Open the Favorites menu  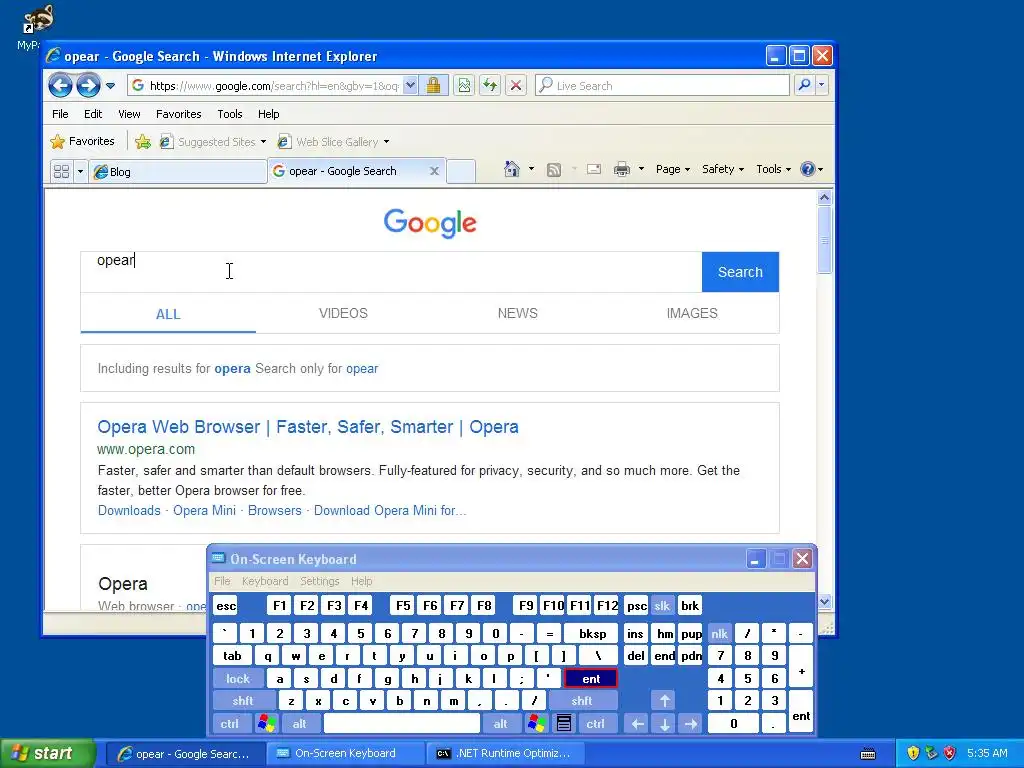[178, 114]
